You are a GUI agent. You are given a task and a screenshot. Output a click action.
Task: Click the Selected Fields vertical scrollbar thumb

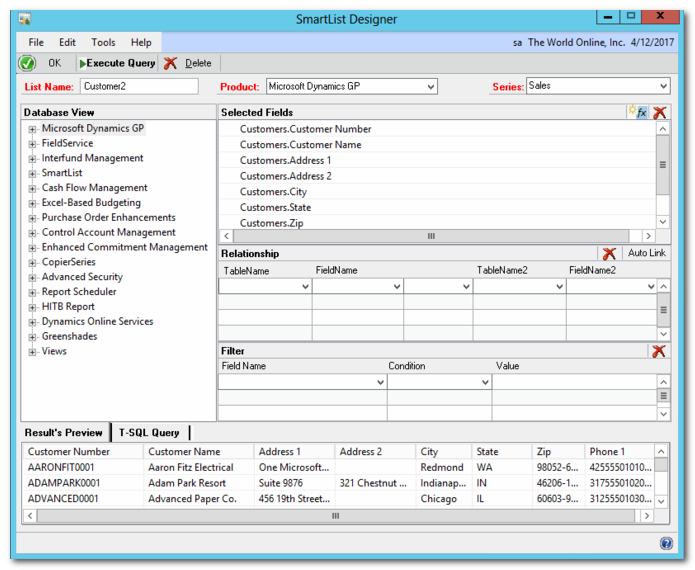click(663, 165)
